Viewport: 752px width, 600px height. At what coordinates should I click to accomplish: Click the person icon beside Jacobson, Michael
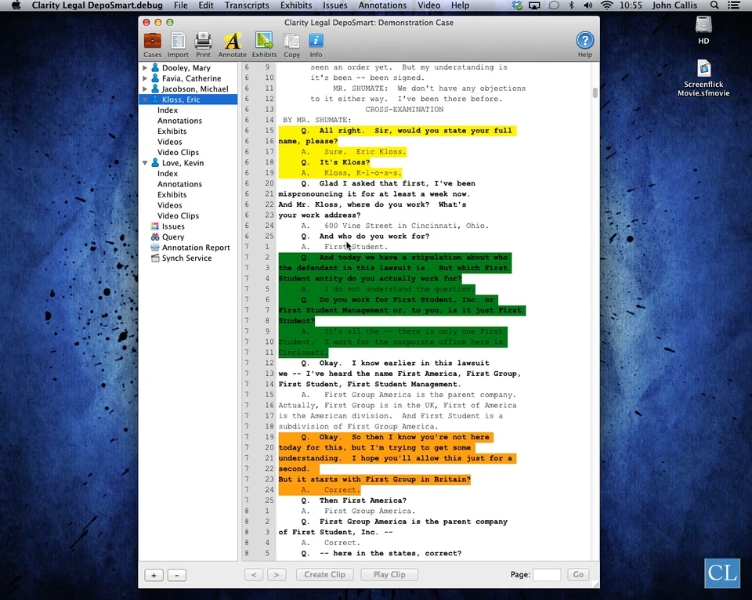click(155, 89)
